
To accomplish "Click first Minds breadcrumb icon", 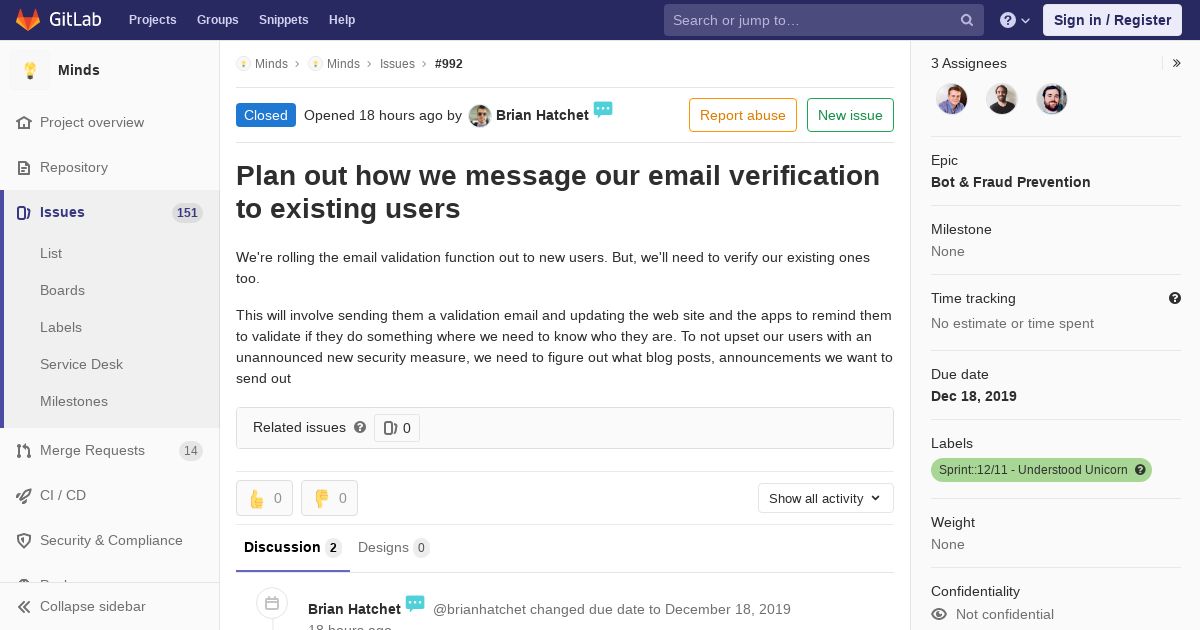I will point(243,63).
